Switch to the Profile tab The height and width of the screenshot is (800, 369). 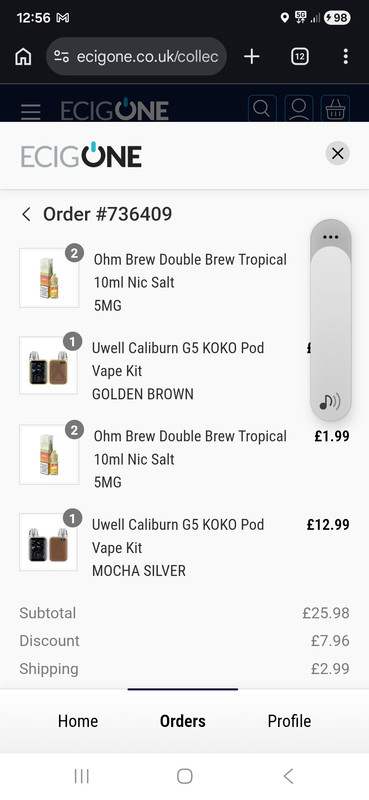tap(289, 721)
